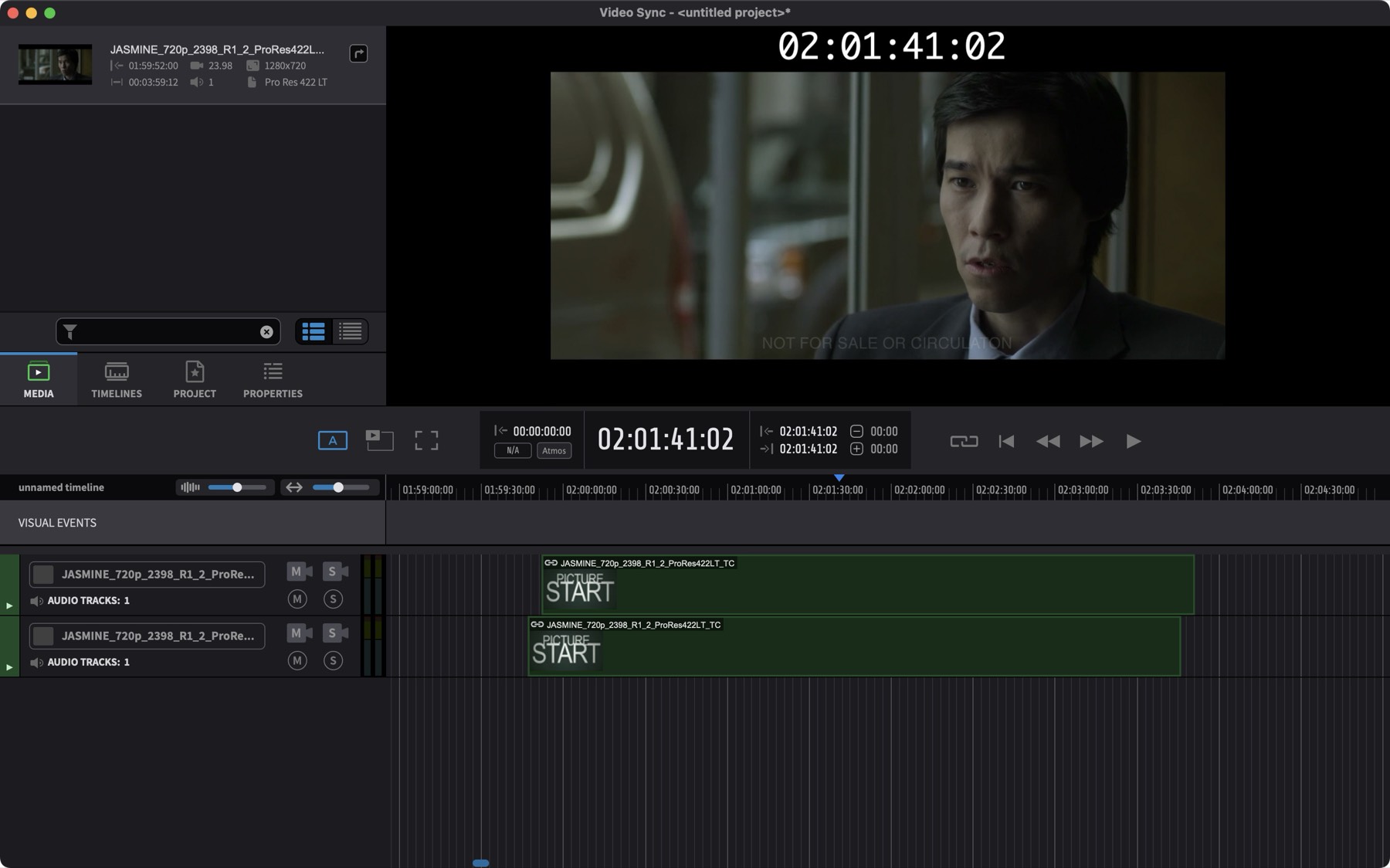Mute video on the first JASMINE track
This screenshot has height=868, width=1390.
[x=300, y=571]
